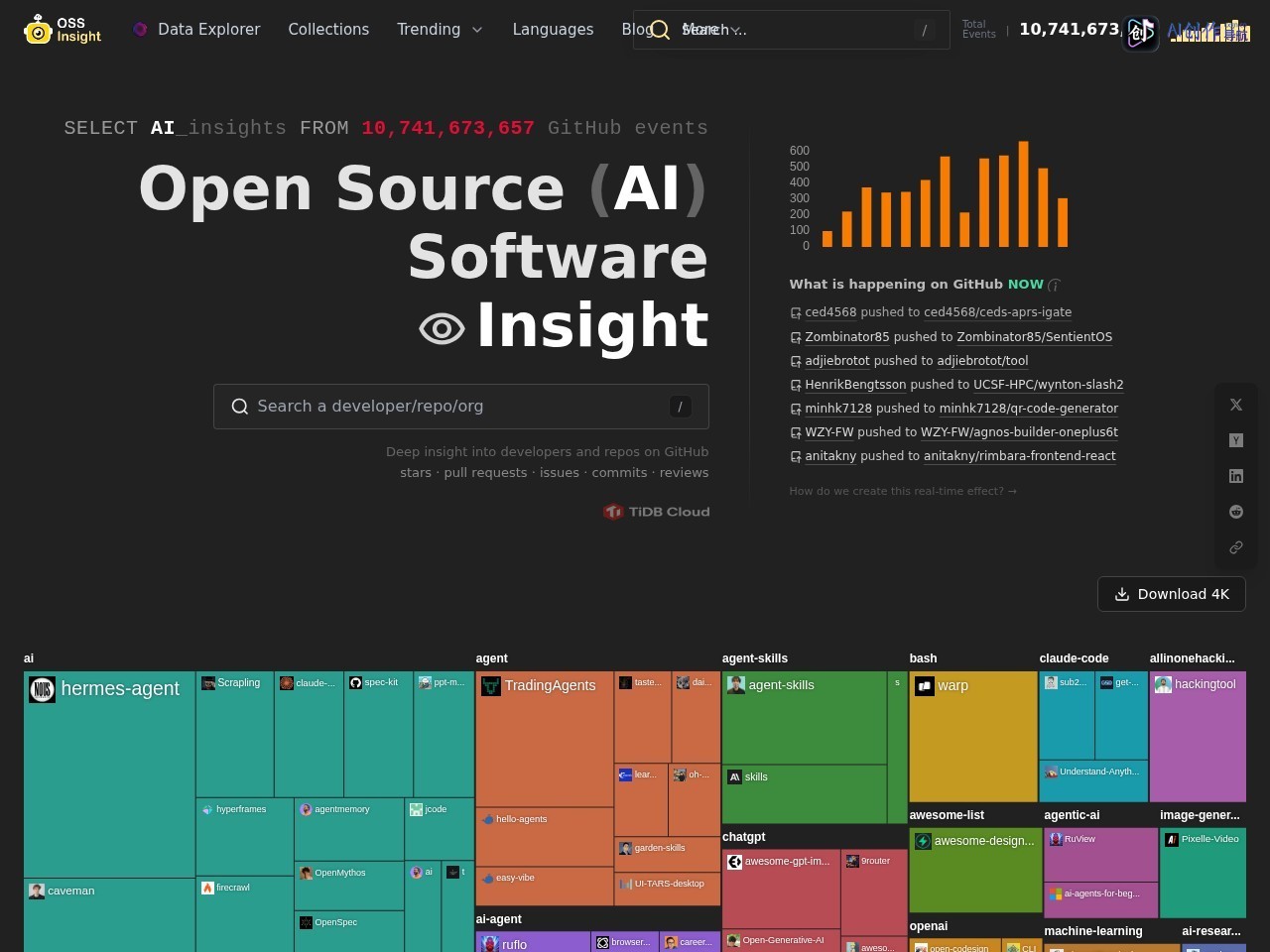Open the OpenSpec treemap tile

click(x=349, y=931)
